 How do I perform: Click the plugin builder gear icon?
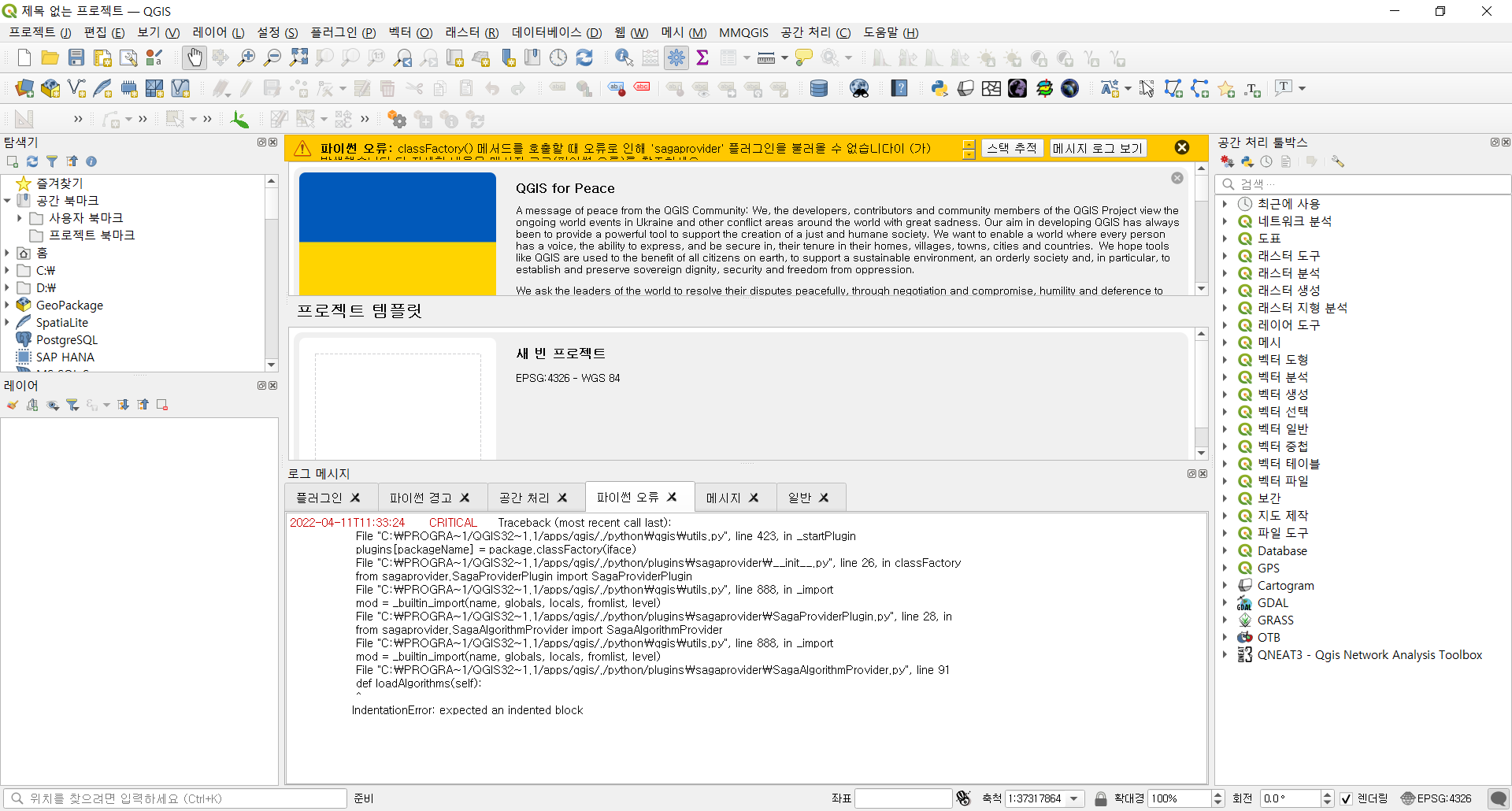[398, 119]
